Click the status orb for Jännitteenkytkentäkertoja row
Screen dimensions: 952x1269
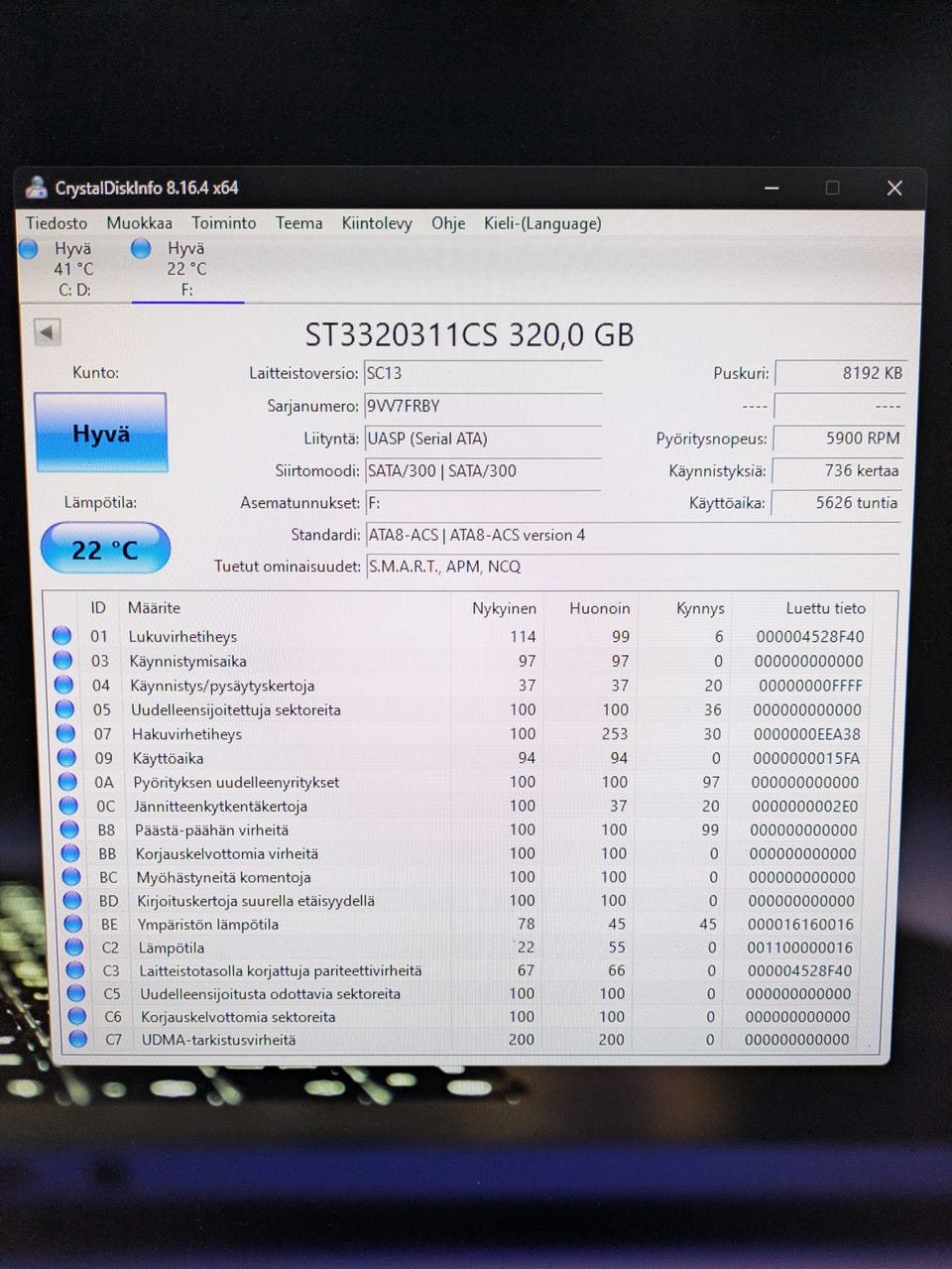coord(68,806)
